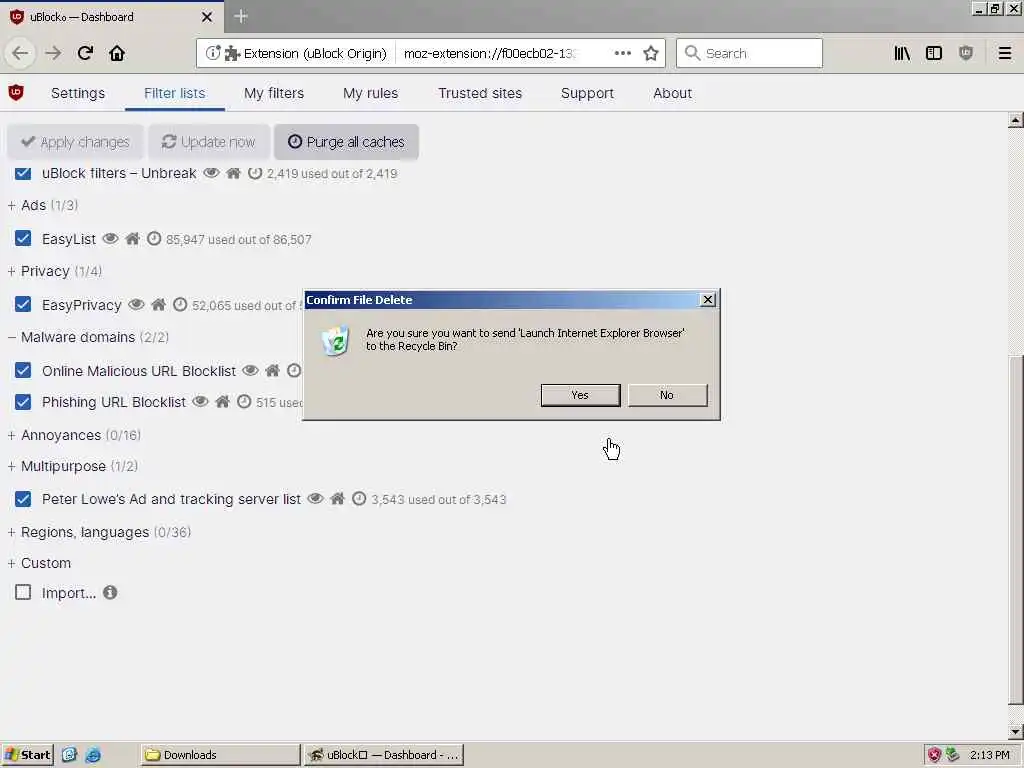Uncheck the EasyPrivacy checkbox

point(23,304)
